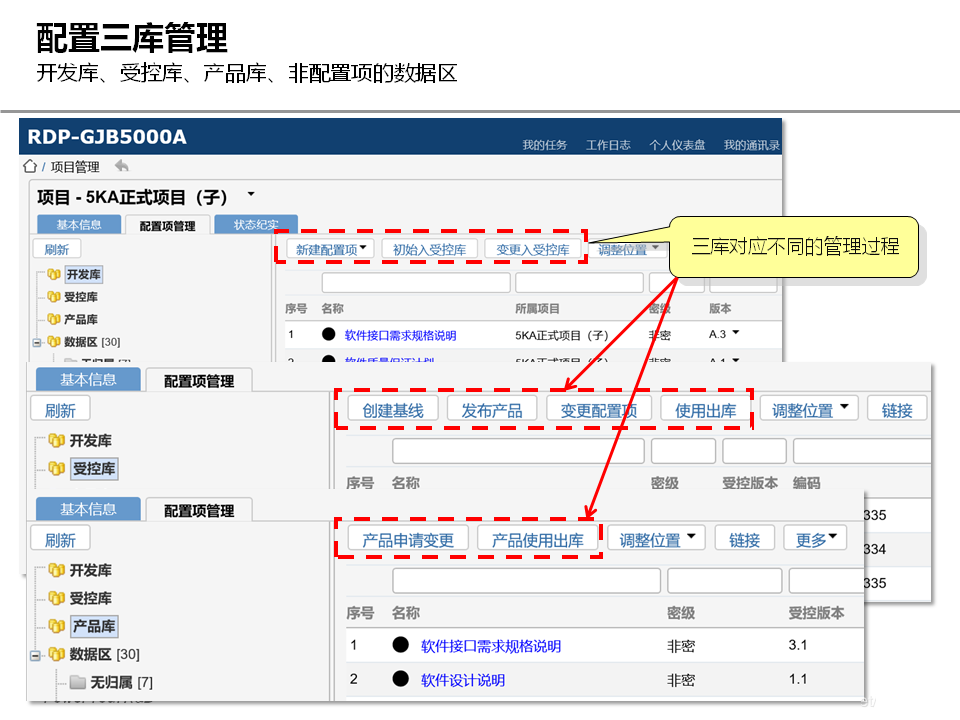This screenshot has height=720, width=960.
Task: Select the 配置项管理 tab under the project title
Action: [x=168, y=225]
